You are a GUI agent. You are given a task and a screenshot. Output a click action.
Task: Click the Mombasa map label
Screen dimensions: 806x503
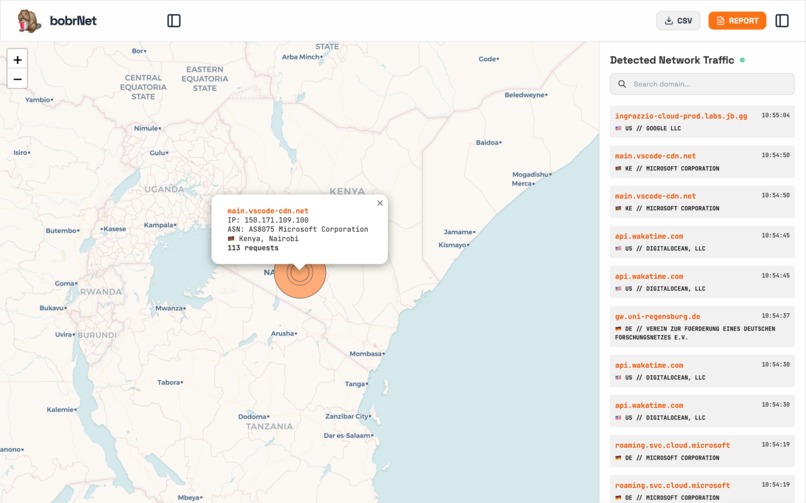(x=365, y=353)
